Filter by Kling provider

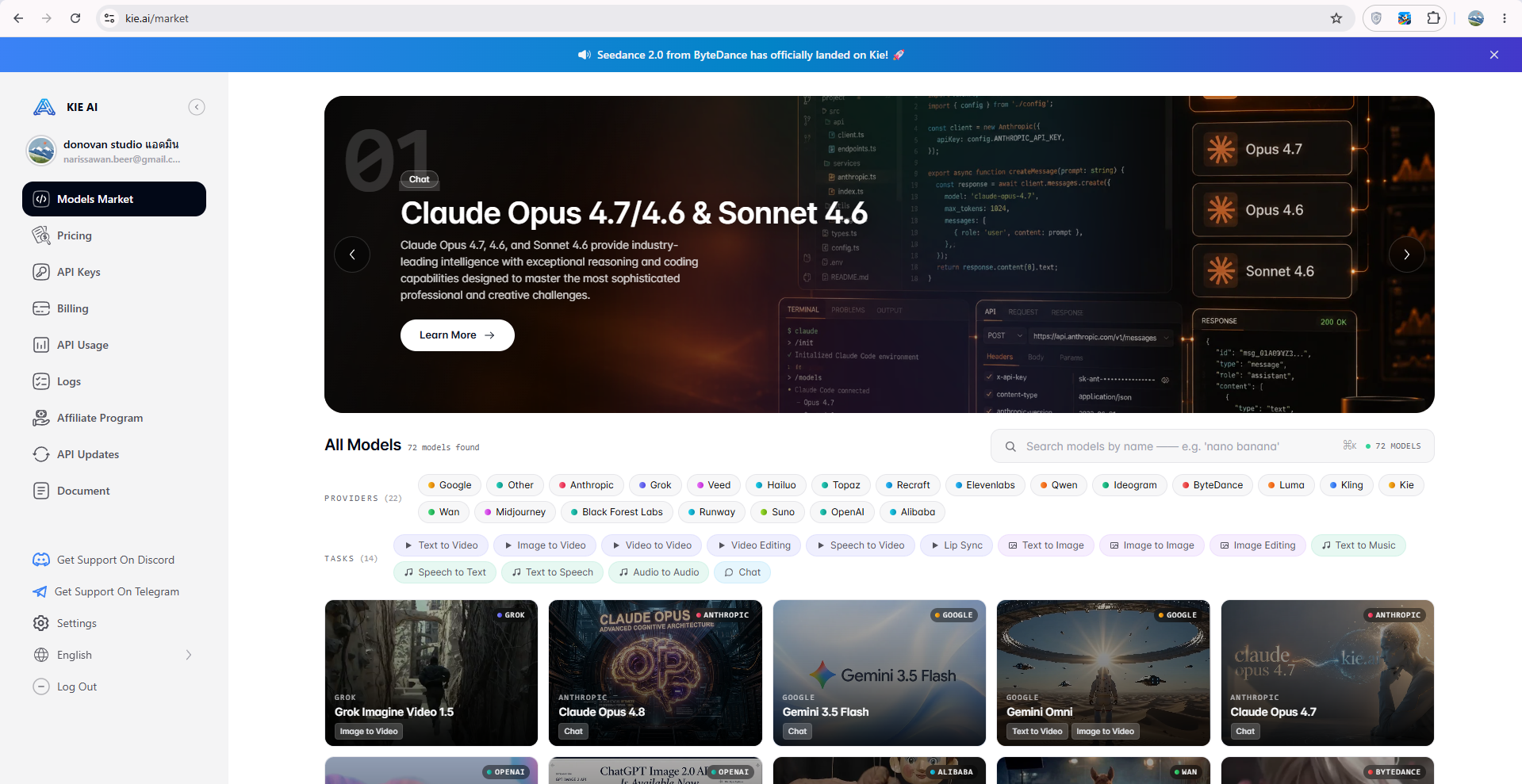[1347, 485]
